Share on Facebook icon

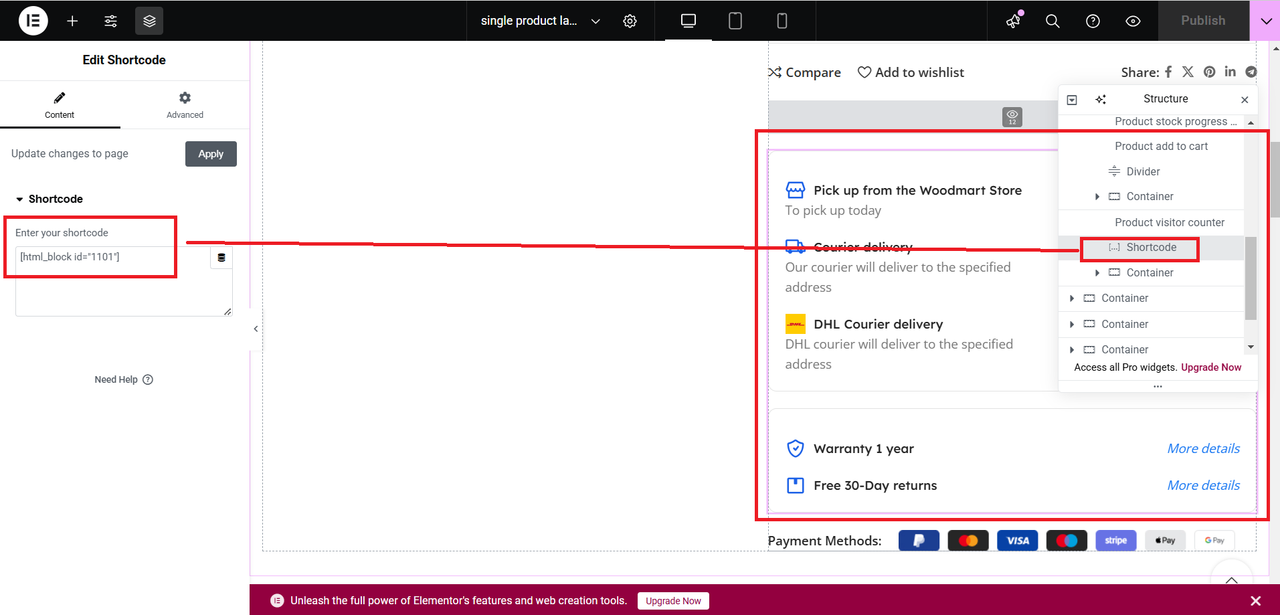tap(1168, 72)
